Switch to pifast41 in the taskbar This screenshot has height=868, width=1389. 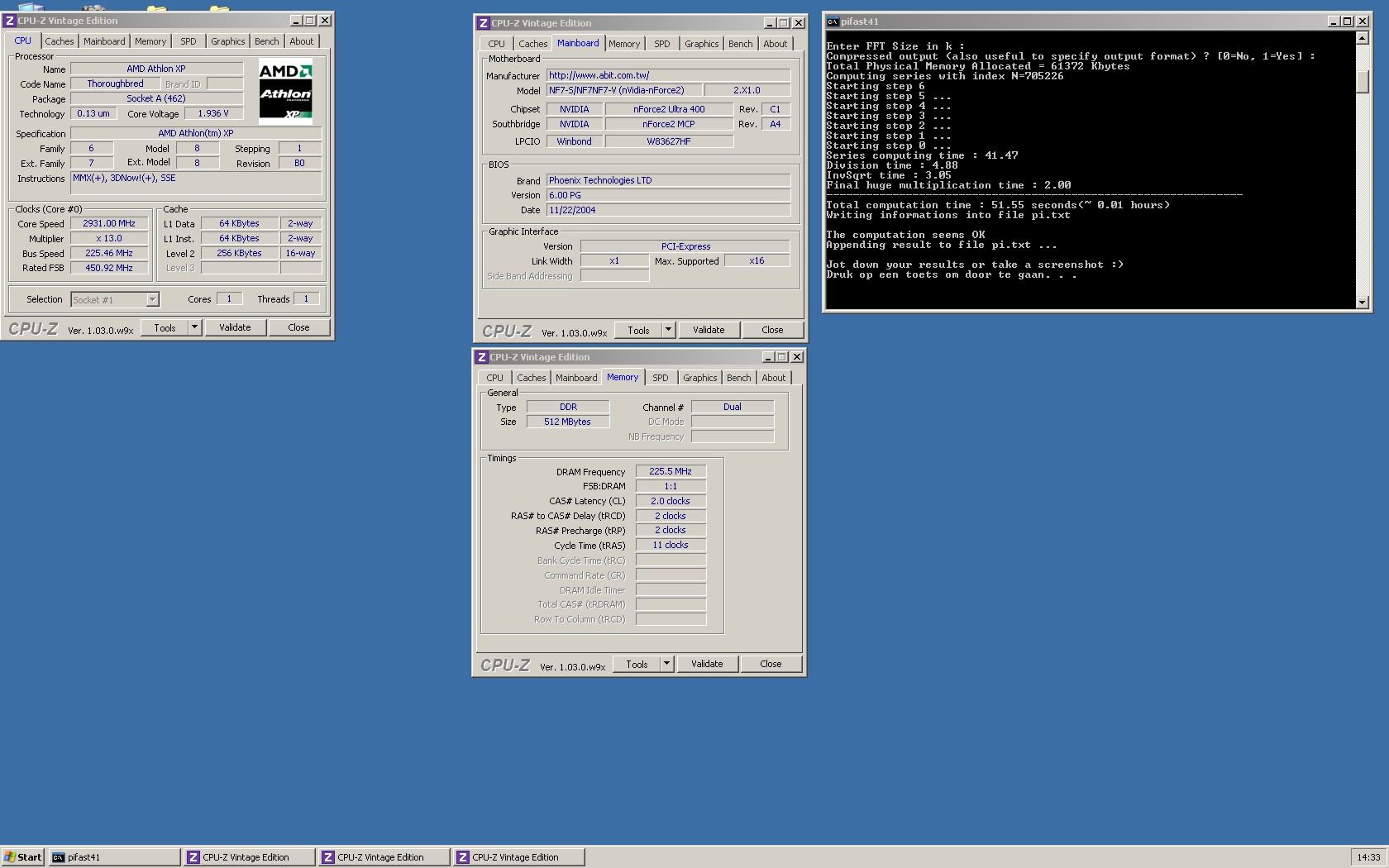tap(114, 857)
